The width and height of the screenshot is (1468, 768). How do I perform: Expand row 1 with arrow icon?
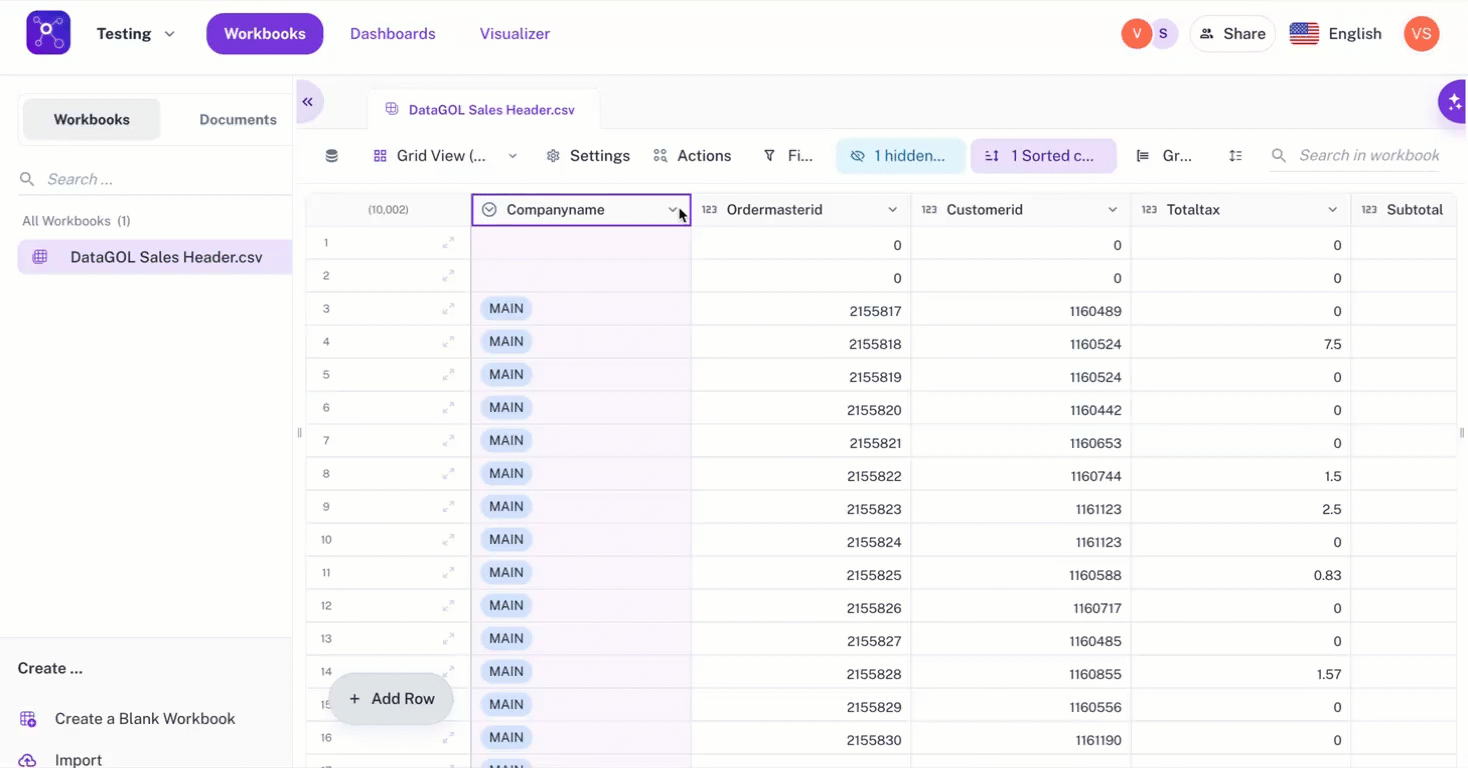tap(448, 243)
